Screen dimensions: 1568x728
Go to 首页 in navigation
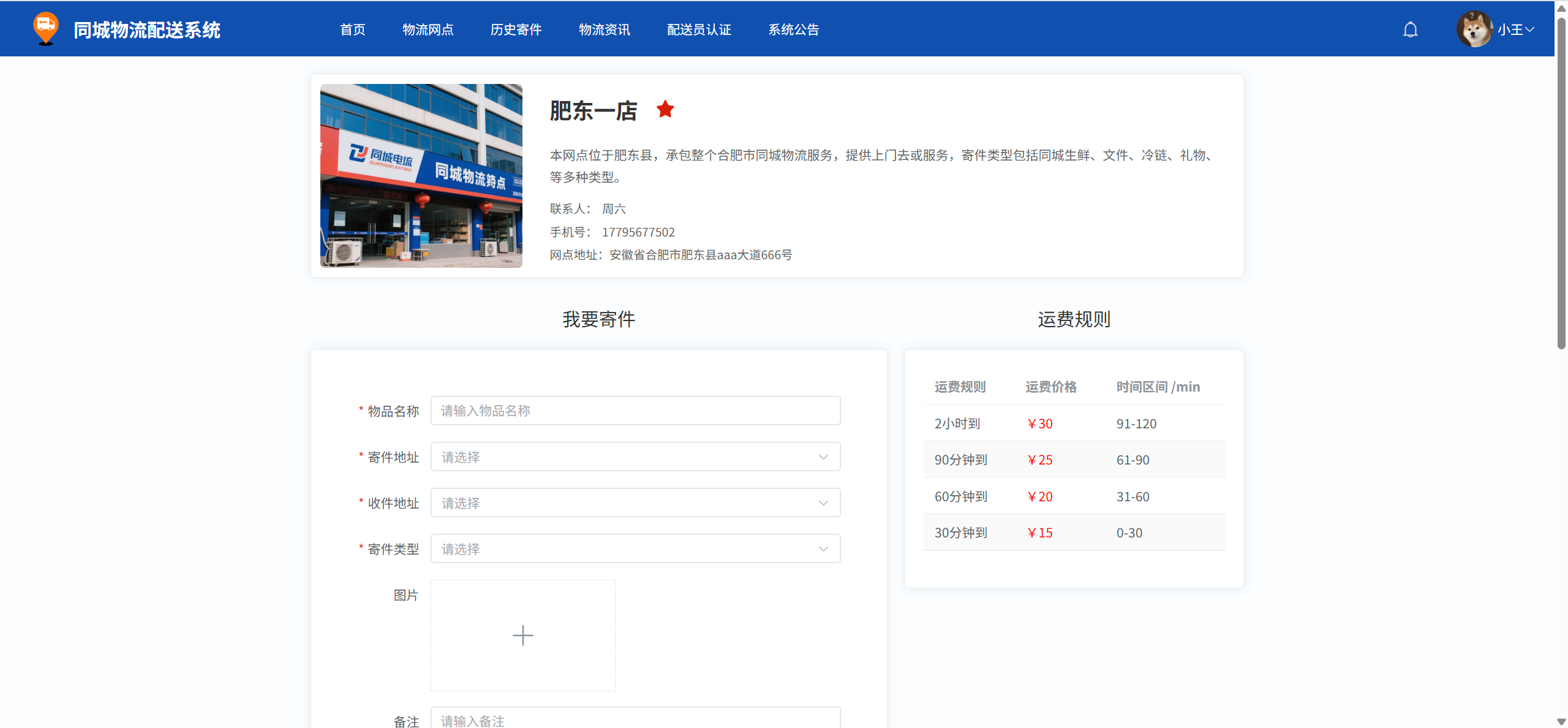(x=352, y=29)
